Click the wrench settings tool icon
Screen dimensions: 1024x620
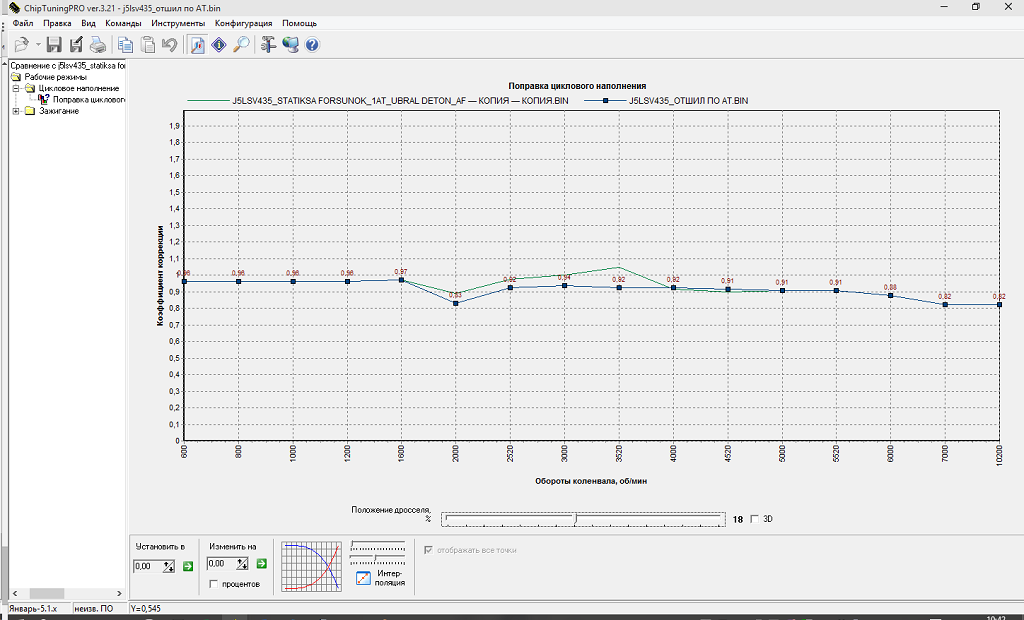click(268, 44)
